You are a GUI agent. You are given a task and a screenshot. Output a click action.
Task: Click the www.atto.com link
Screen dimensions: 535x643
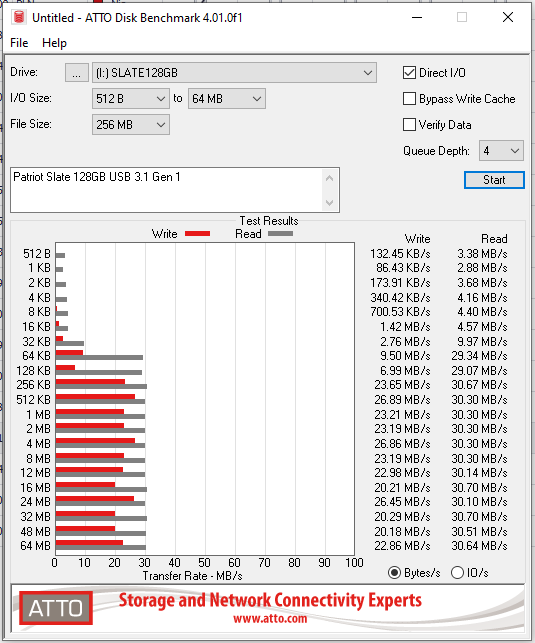(x=270, y=618)
